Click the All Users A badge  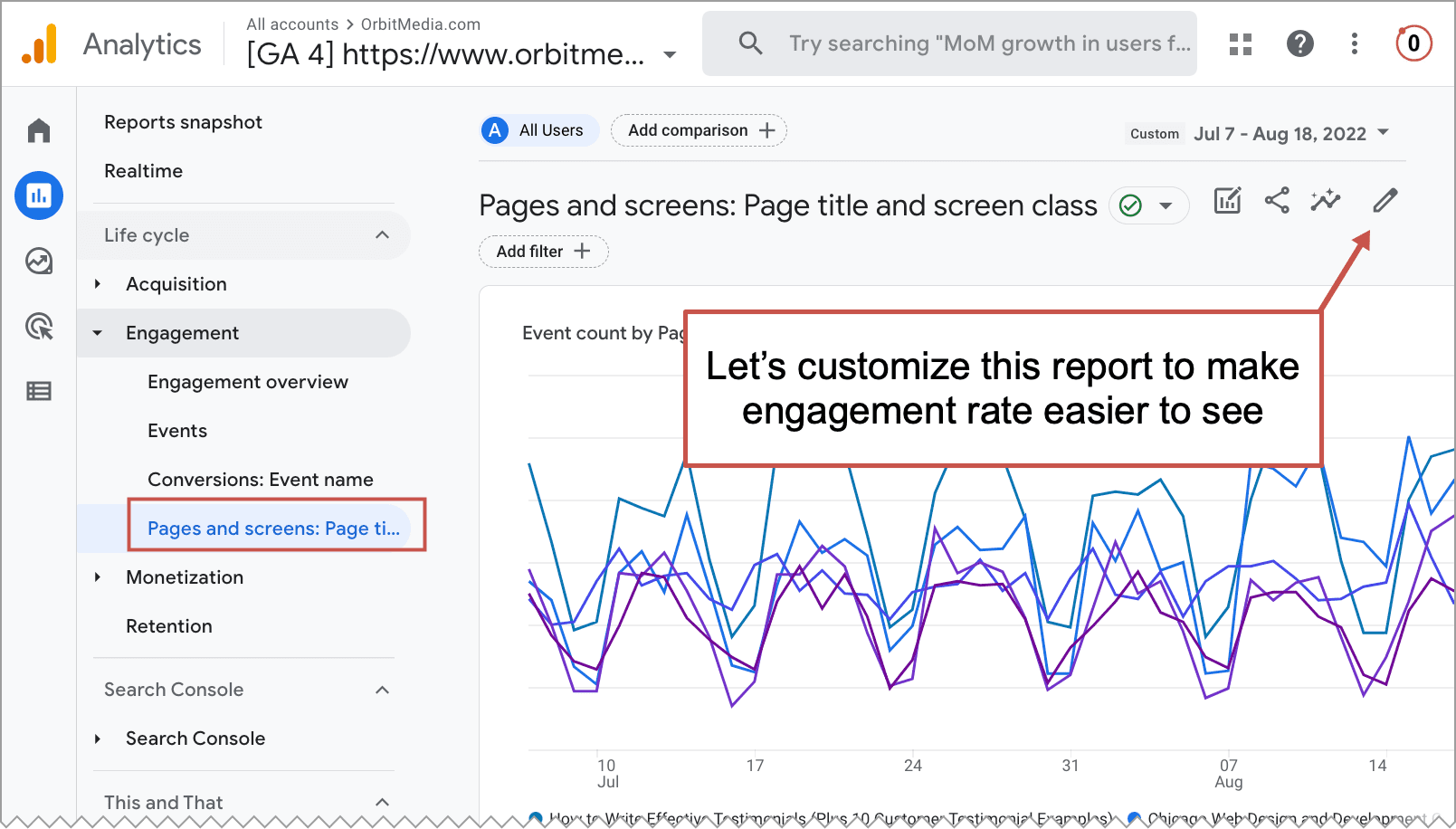(x=495, y=130)
